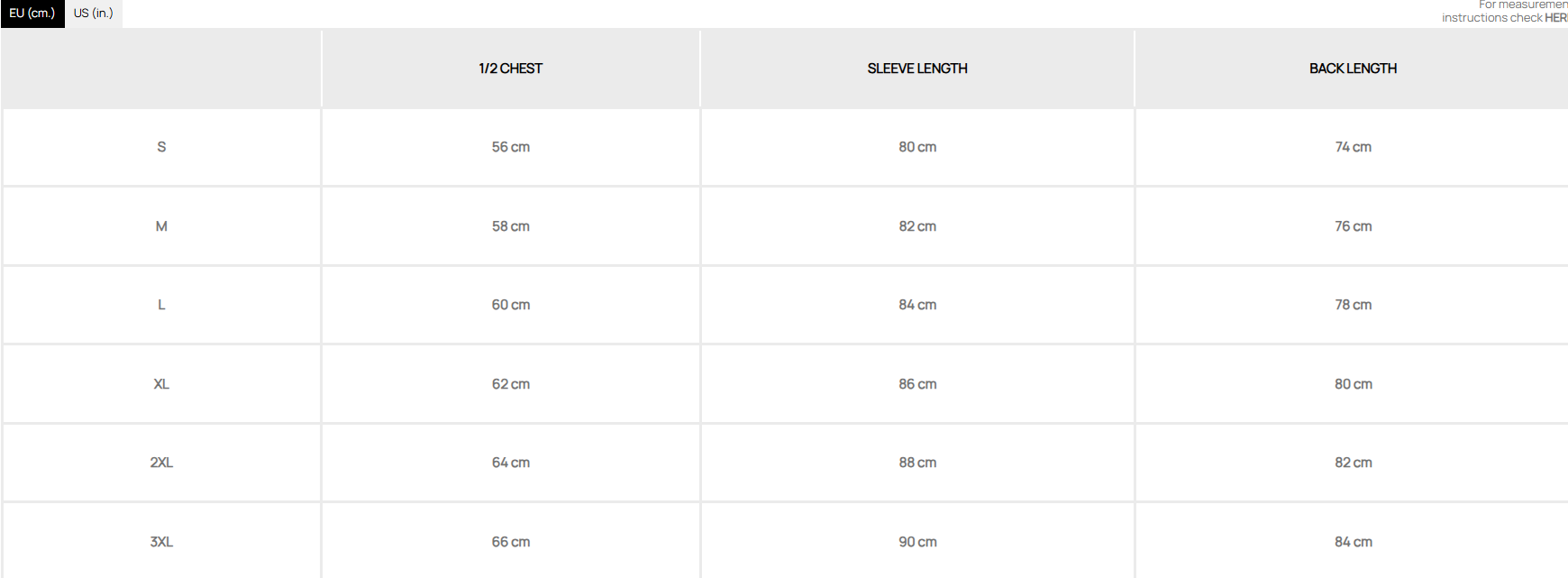Click the 90 cm sleeve length cell
The width and height of the screenshot is (1568, 578).
[917, 542]
